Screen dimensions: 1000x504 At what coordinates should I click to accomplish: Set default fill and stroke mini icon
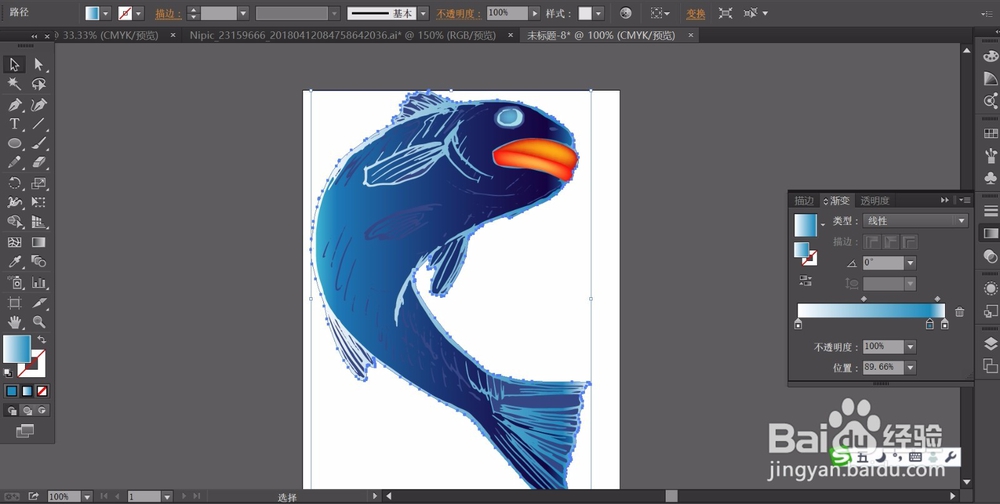(8, 373)
